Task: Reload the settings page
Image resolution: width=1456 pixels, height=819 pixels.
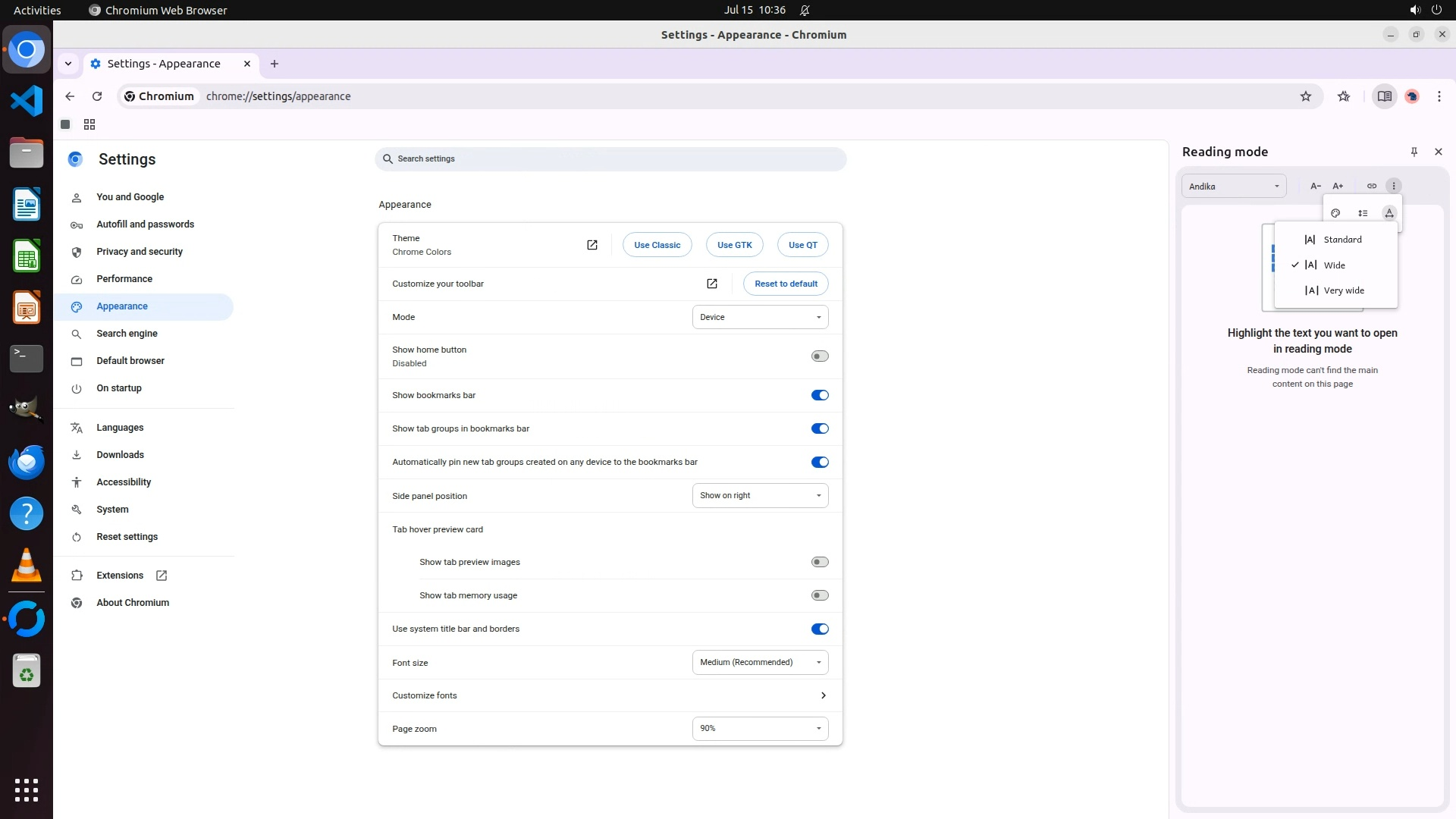Action: tap(97, 96)
